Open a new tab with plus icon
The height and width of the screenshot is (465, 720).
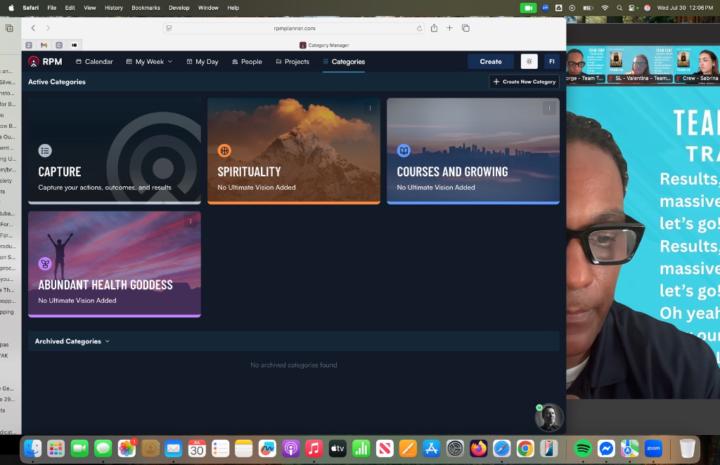[x=450, y=28]
